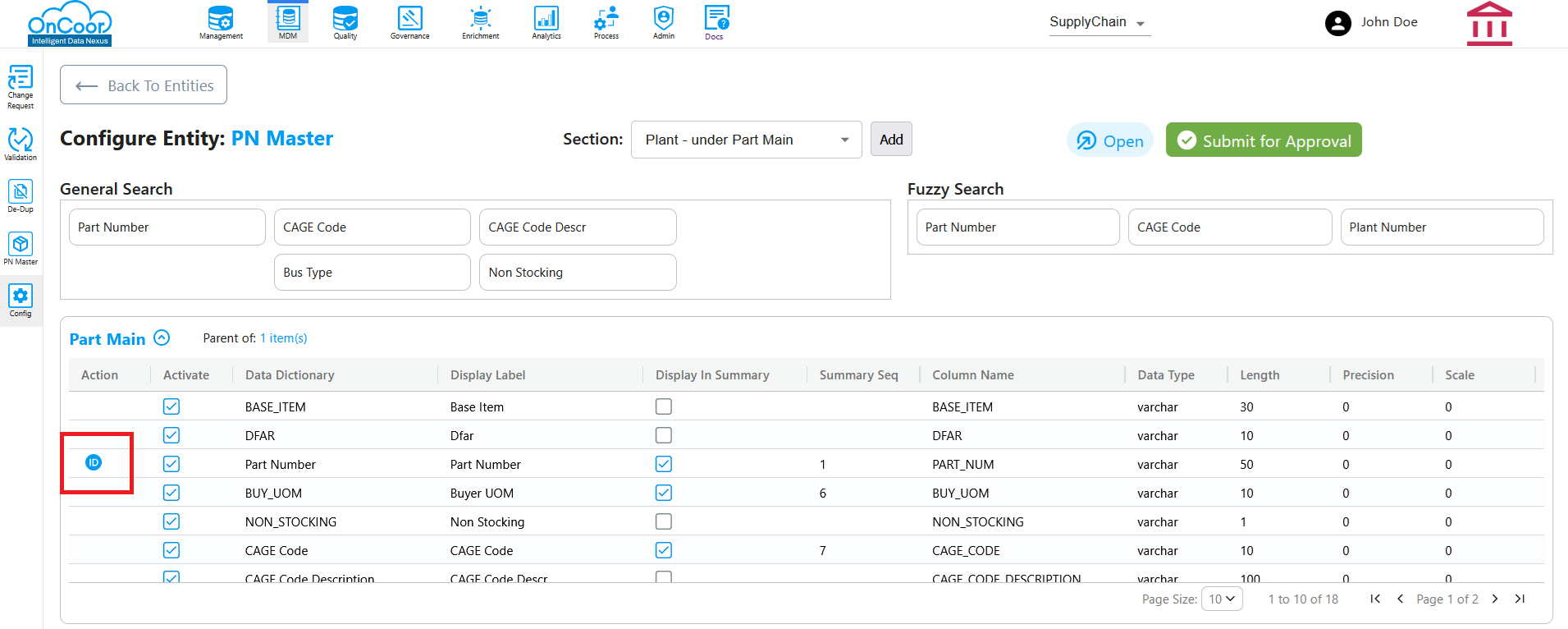Click the ID icon in Part Number row
Screen dimensions: 1568x629
pos(94,463)
